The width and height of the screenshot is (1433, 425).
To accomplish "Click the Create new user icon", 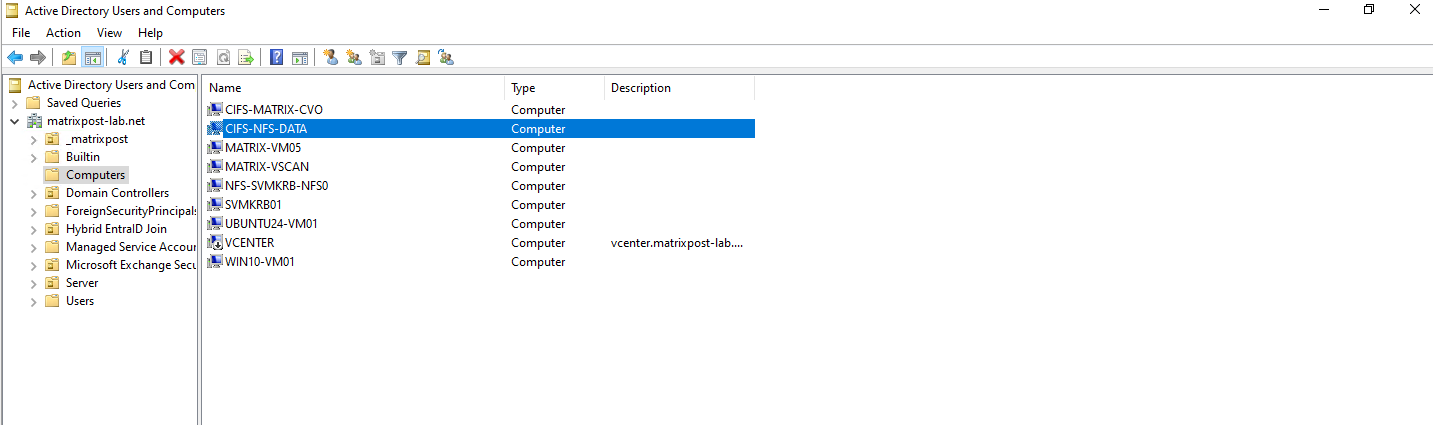I will tap(331, 58).
